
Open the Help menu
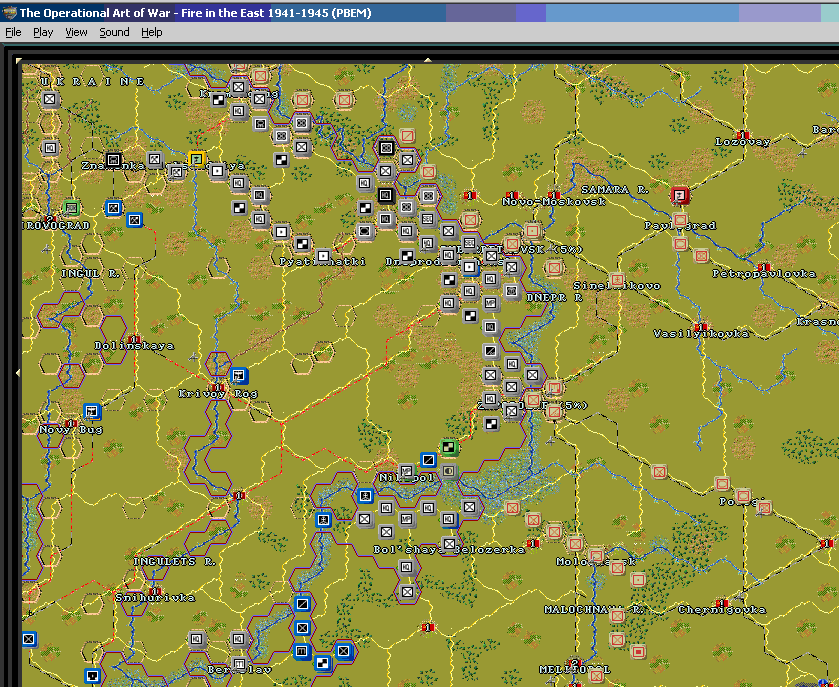point(151,32)
